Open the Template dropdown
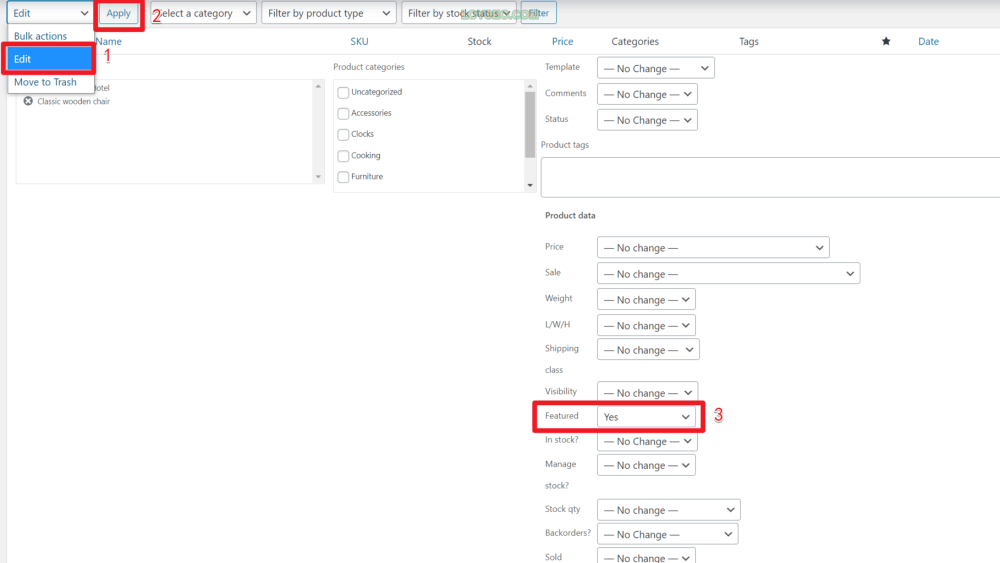 656,68
